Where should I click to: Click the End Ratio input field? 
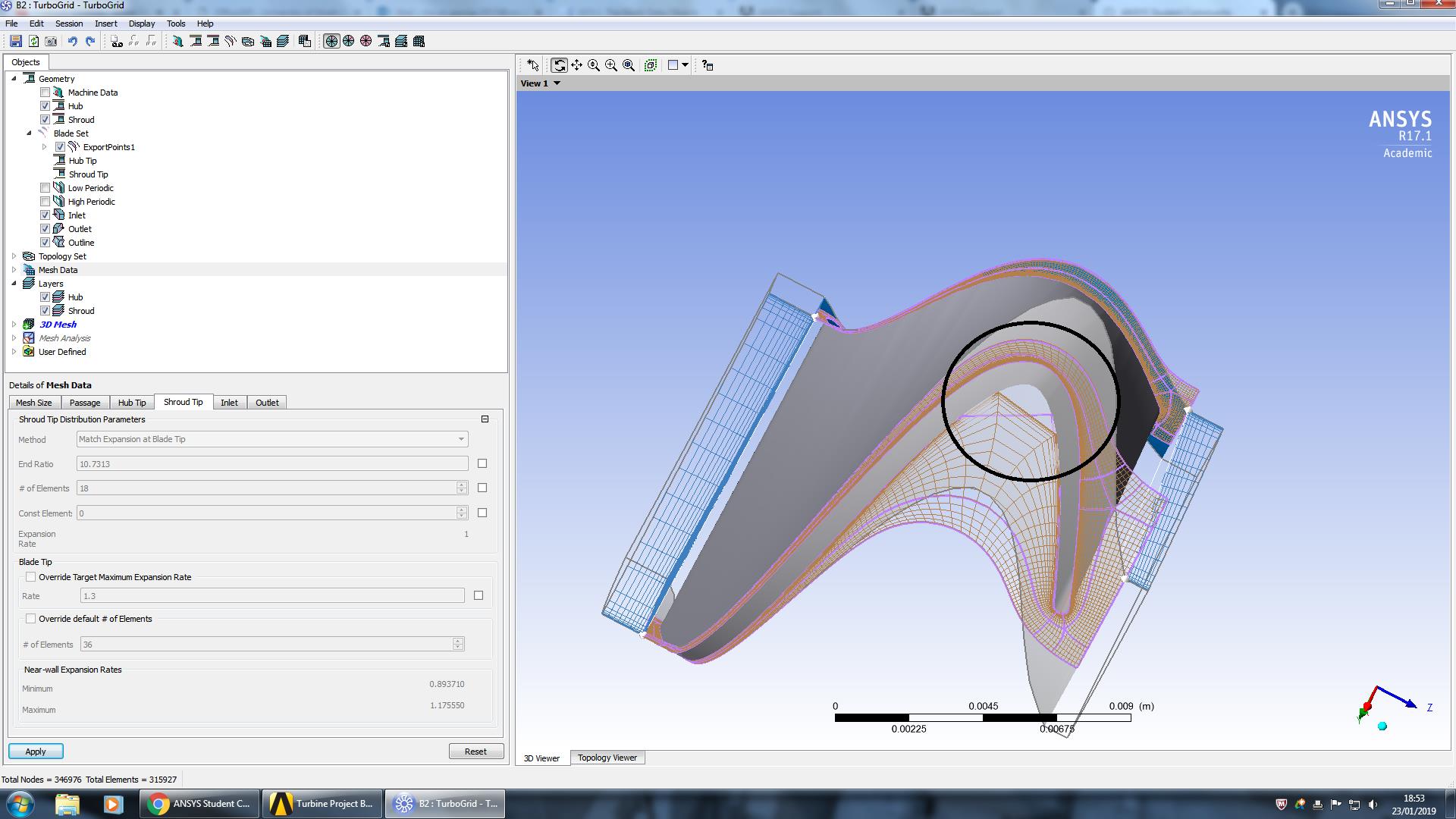click(x=272, y=463)
